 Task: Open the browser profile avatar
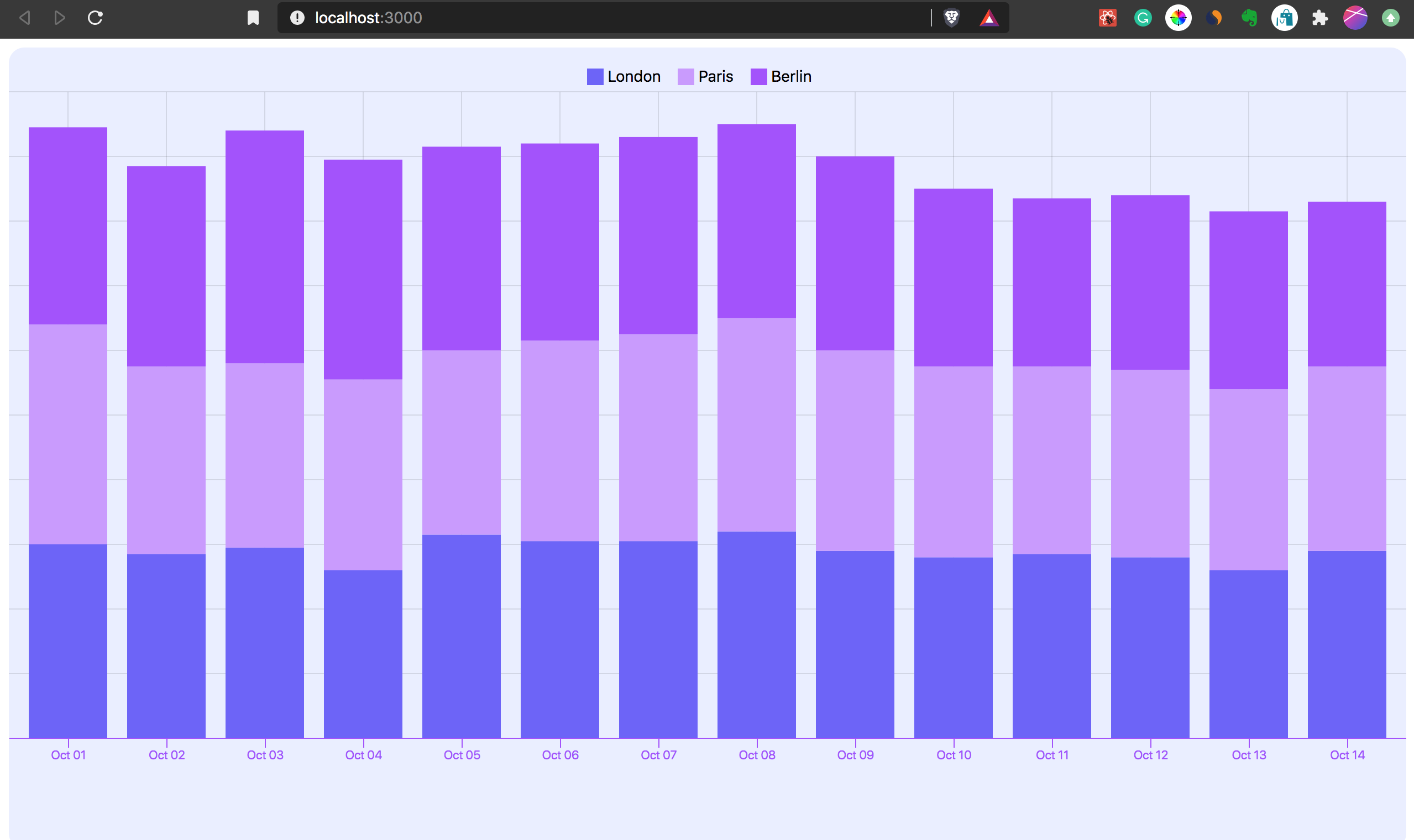pos(1355,18)
